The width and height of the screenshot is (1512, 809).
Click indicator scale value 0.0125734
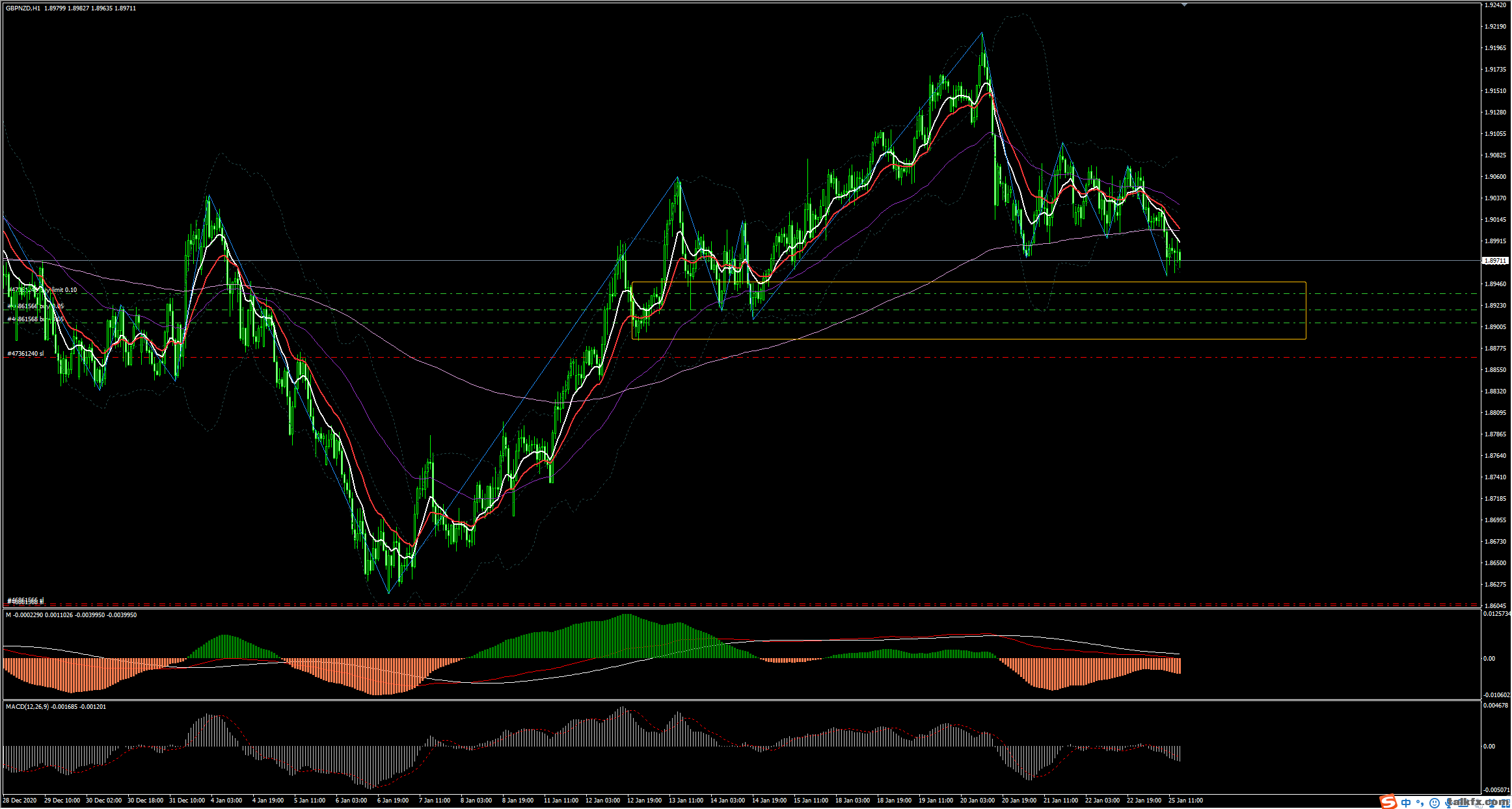tap(1496, 613)
